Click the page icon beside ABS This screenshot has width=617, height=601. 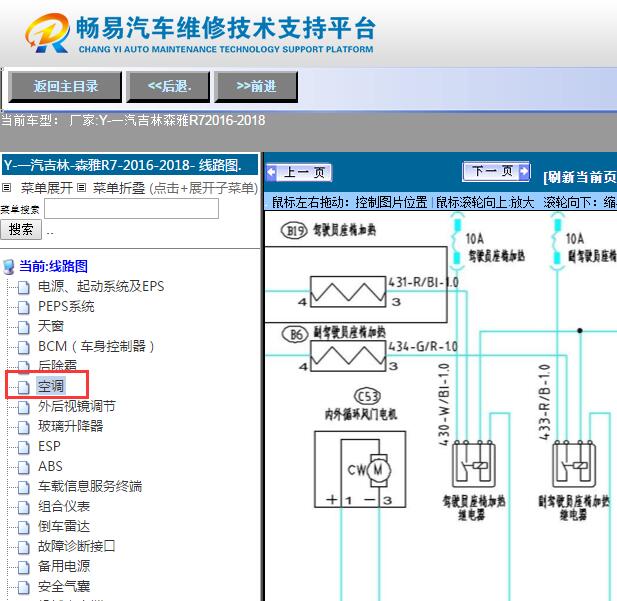pyautogui.click(x=24, y=468)
